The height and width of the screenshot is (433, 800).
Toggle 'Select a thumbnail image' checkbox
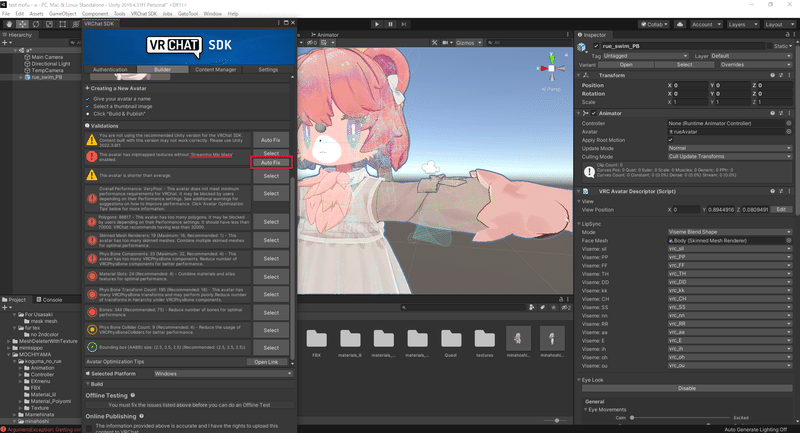[88, 107]
